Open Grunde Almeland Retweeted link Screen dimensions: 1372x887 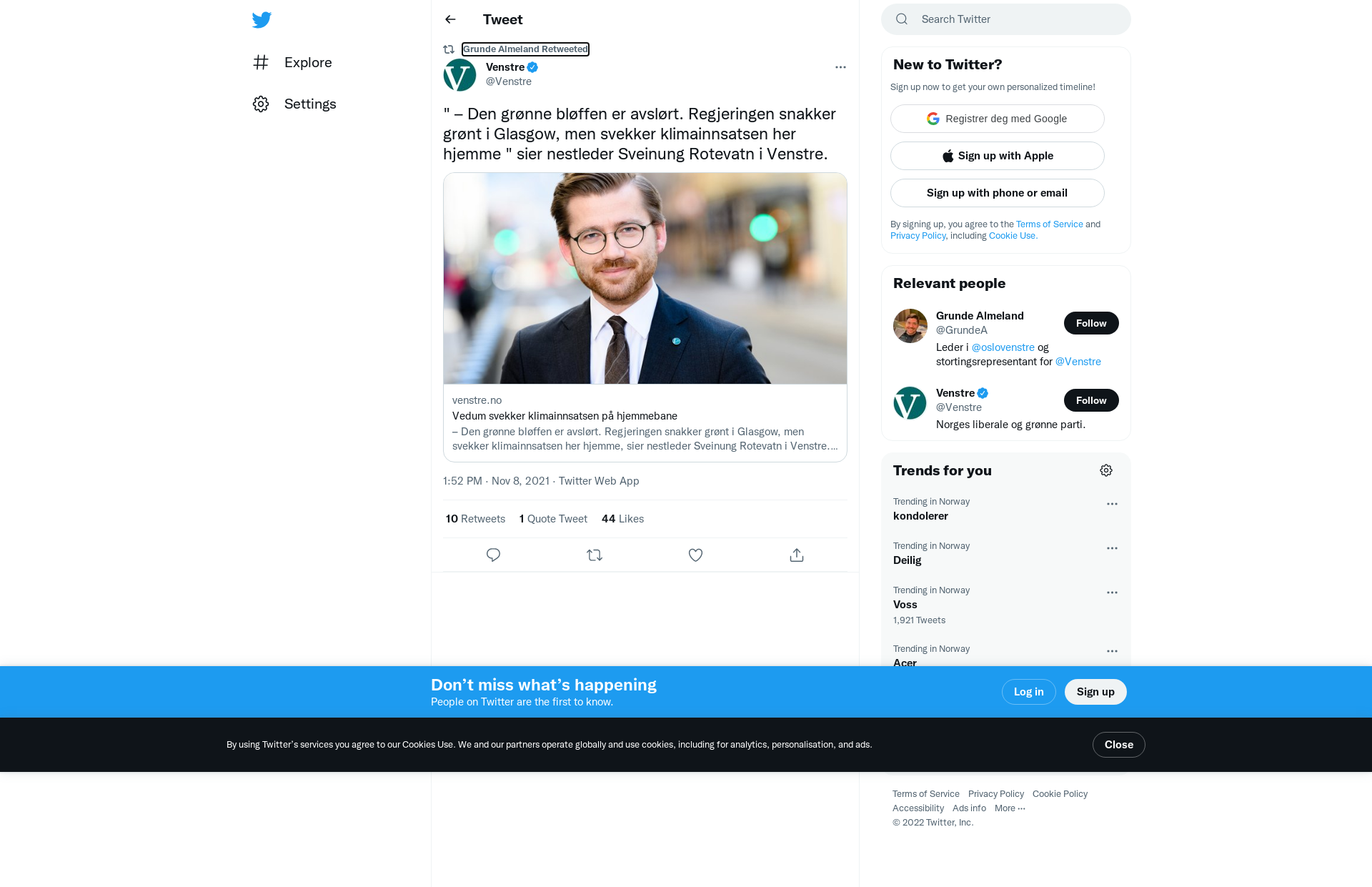525,49
